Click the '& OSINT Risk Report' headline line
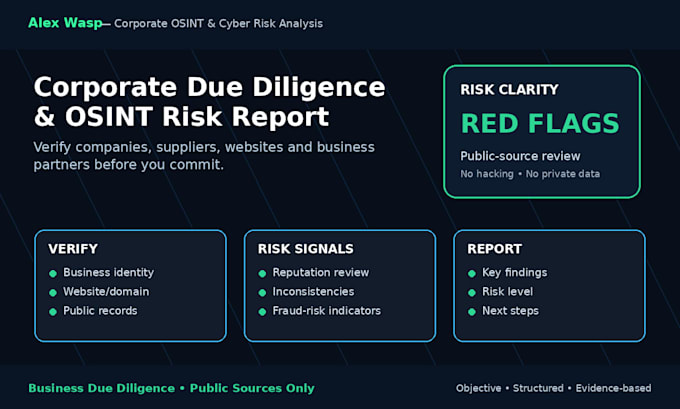Screen dimensions: 680x409 coord(181,117)
